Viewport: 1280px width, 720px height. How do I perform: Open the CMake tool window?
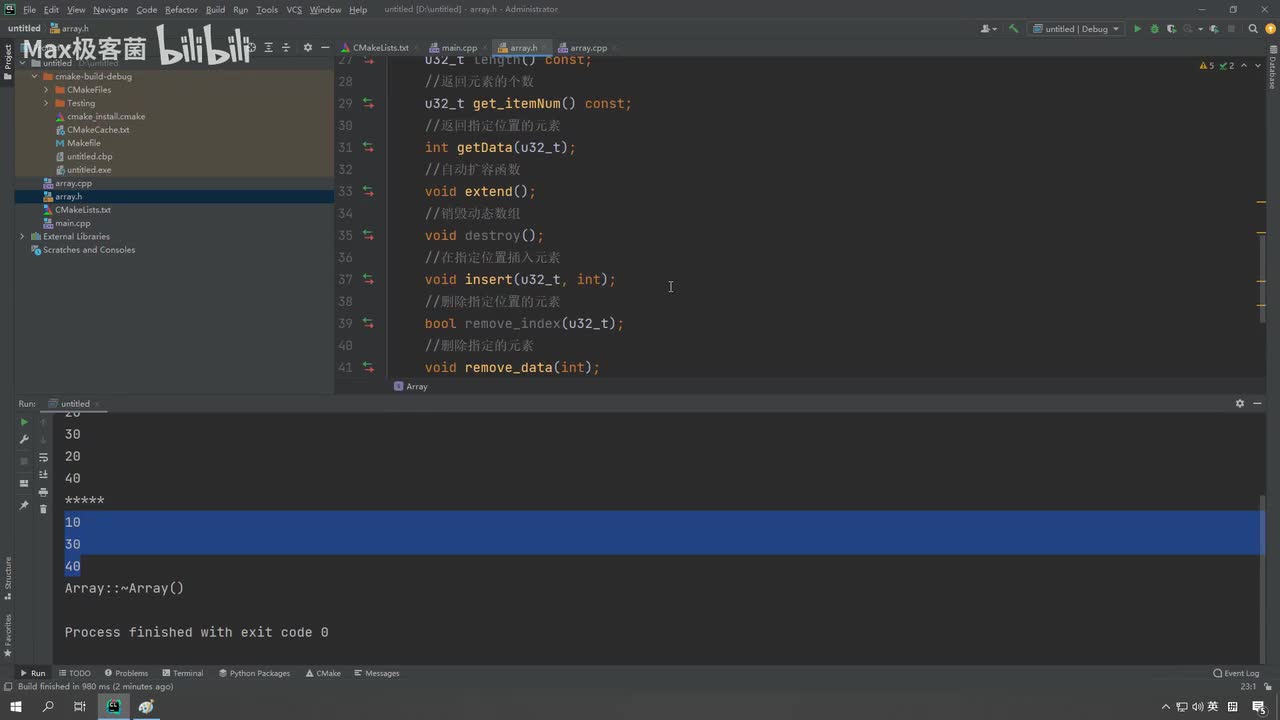tap(323, 673)
